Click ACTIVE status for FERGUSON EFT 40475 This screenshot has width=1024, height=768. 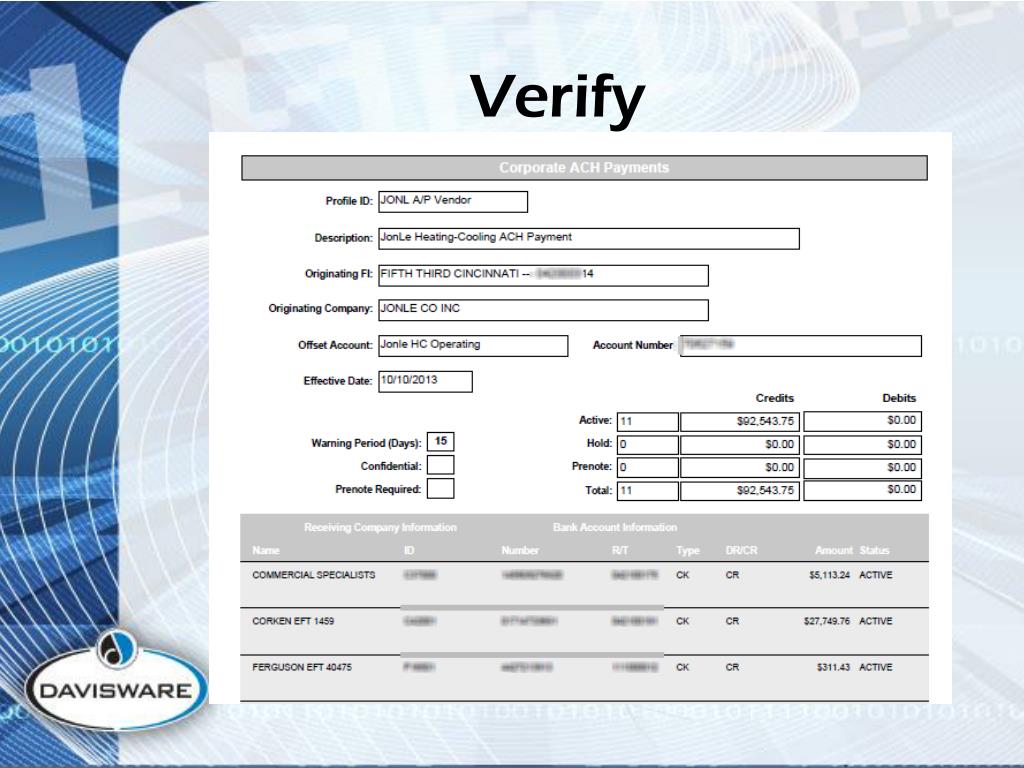tap(876, 667)
